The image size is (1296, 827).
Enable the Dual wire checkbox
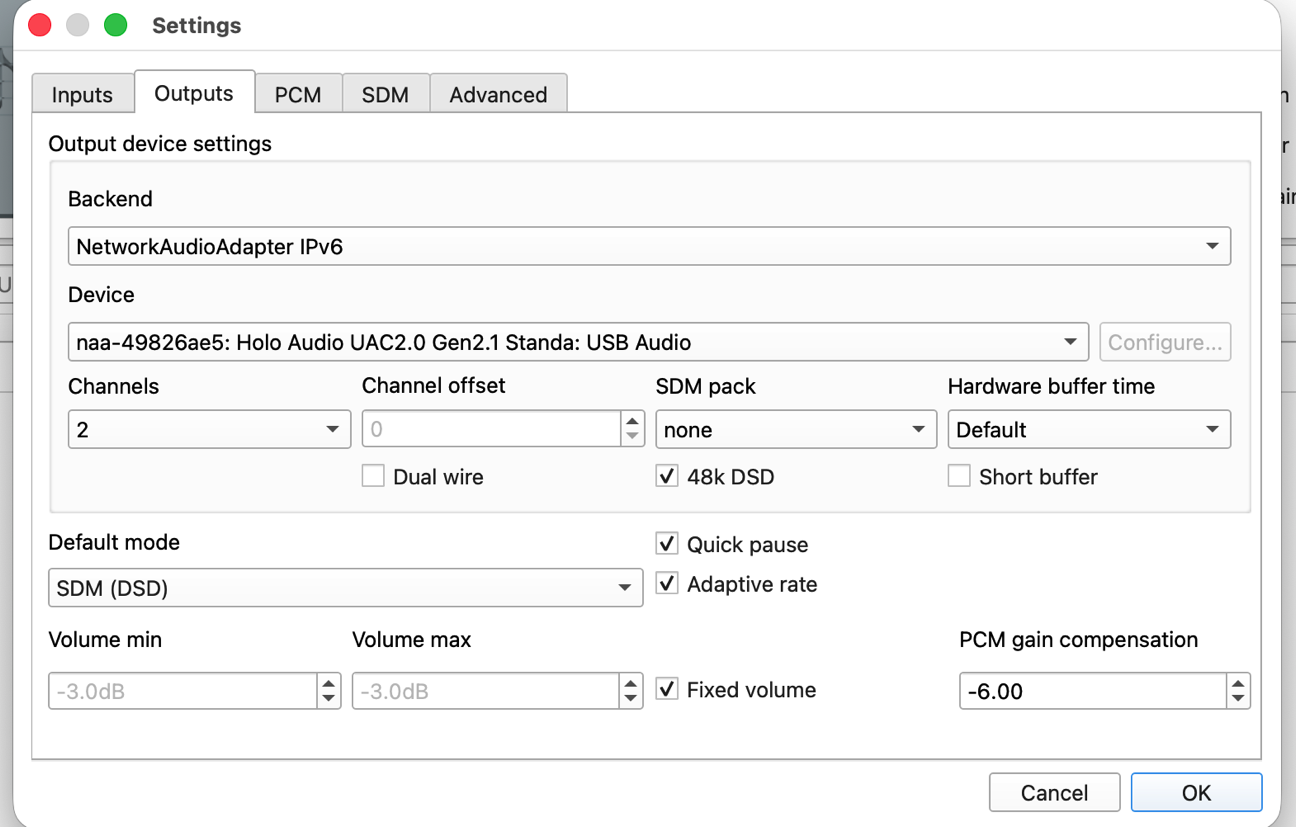point(373,477)
